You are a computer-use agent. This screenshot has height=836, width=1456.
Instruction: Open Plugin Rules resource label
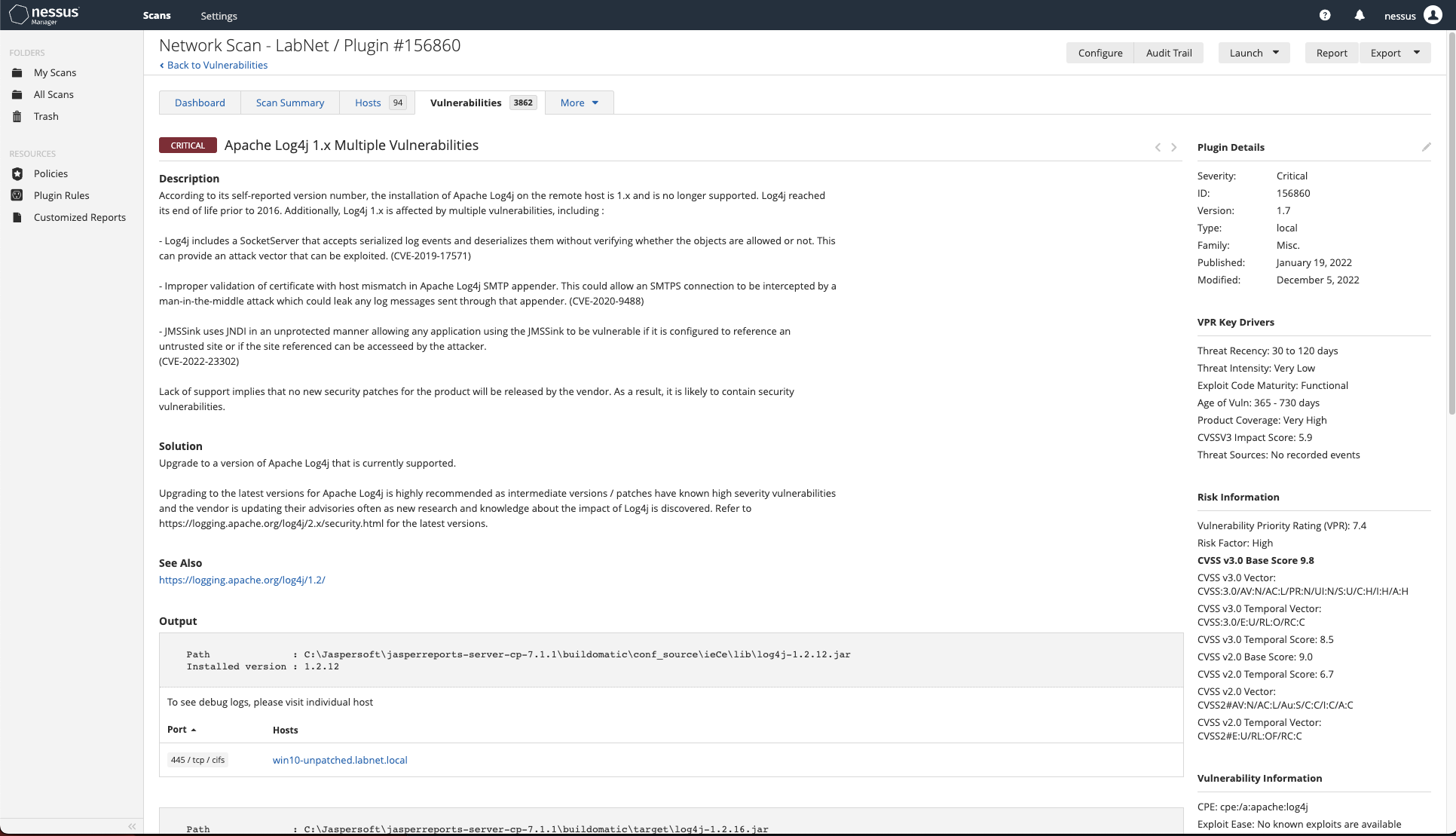(x=61, y=195)
